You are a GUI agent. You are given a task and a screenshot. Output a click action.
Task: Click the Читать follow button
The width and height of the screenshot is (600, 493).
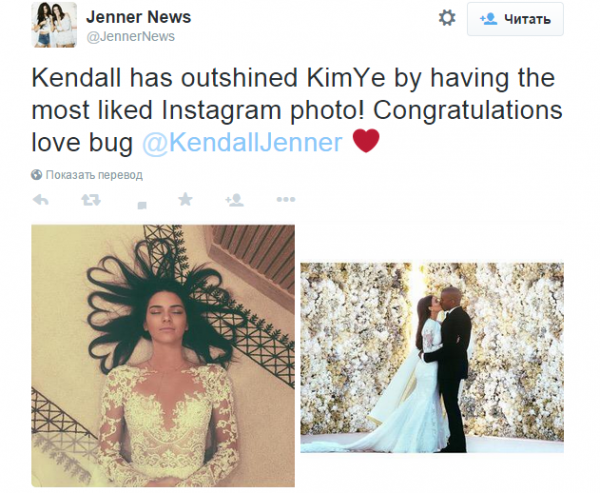pyautogui.click(x=514, y=19)
